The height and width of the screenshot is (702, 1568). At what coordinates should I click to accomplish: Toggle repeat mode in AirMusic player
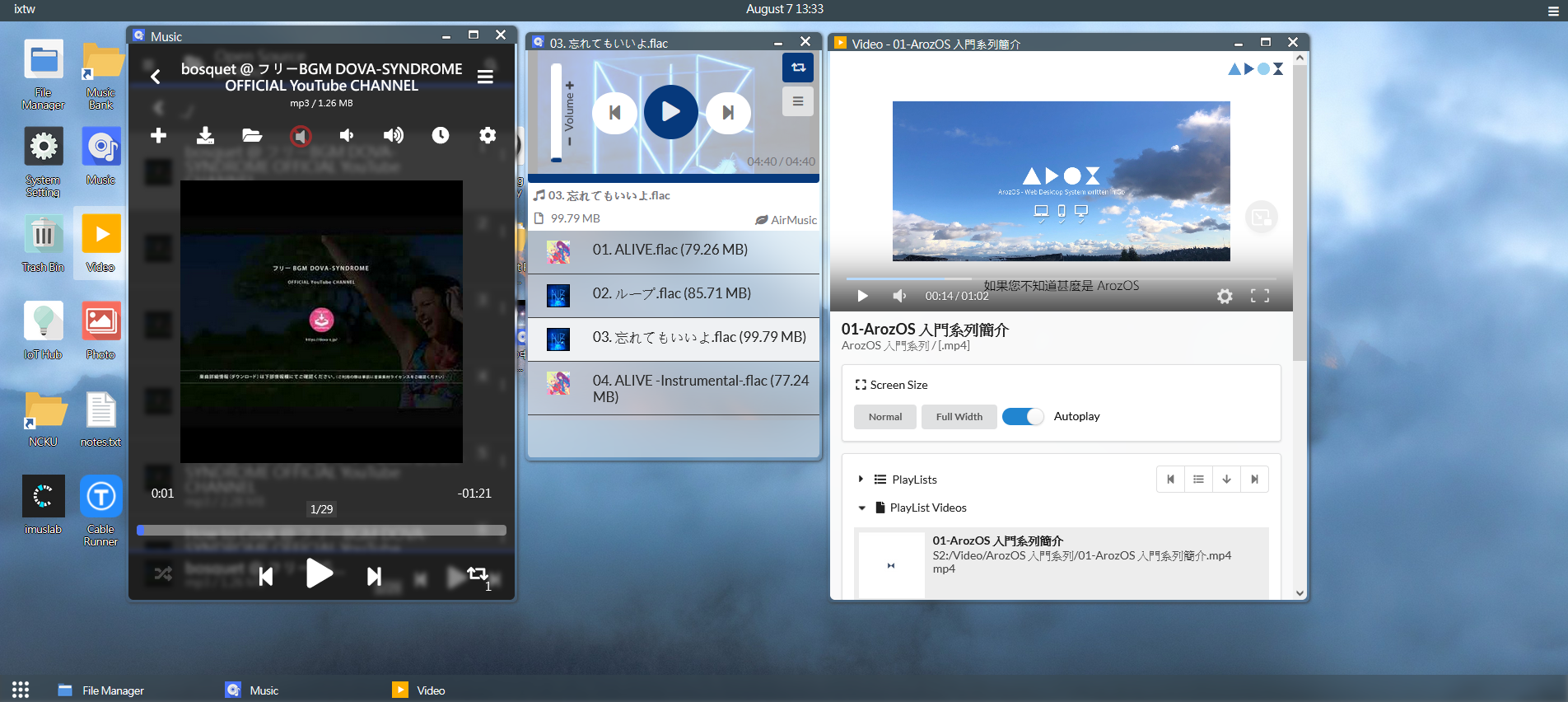point(797,68)
